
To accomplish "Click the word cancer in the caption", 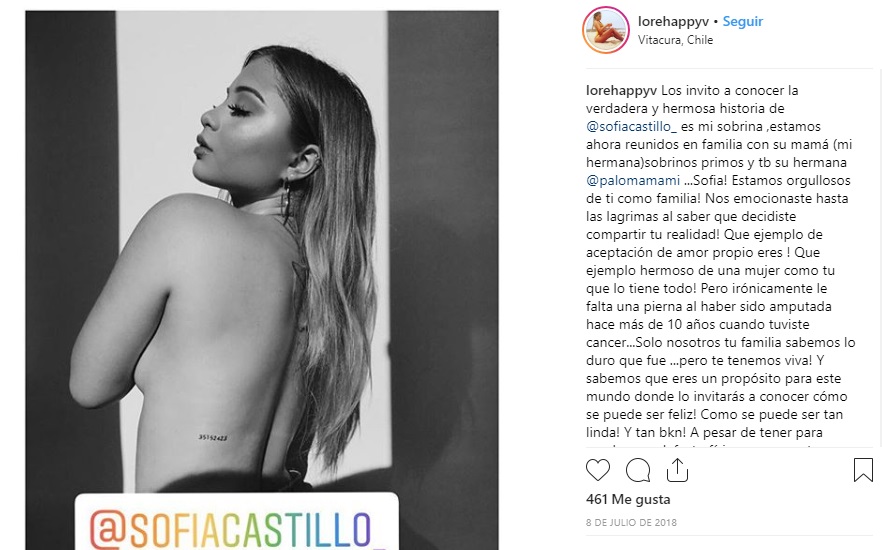I will click(x=606, y=342).
